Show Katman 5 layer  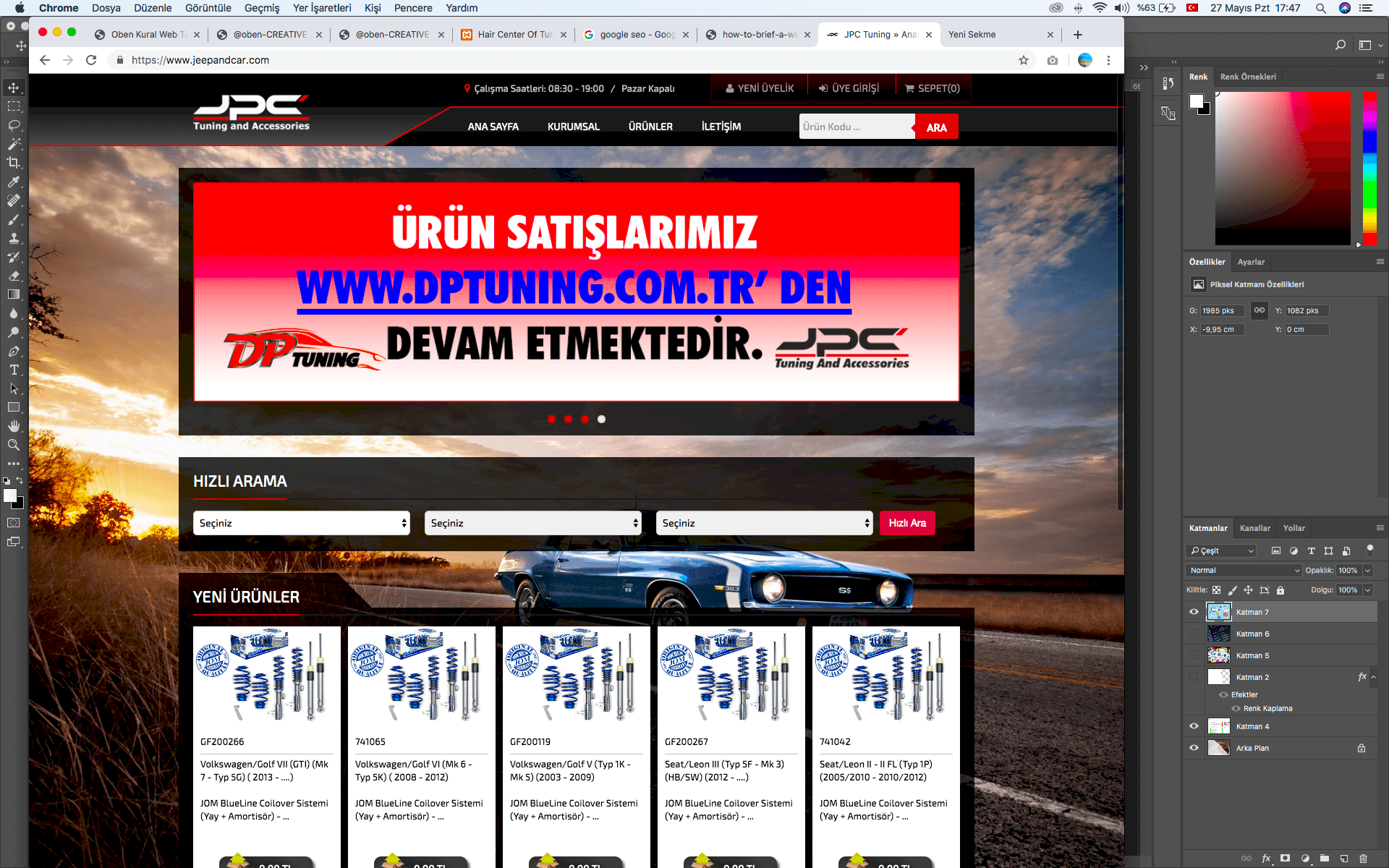tap(1194, 655)
